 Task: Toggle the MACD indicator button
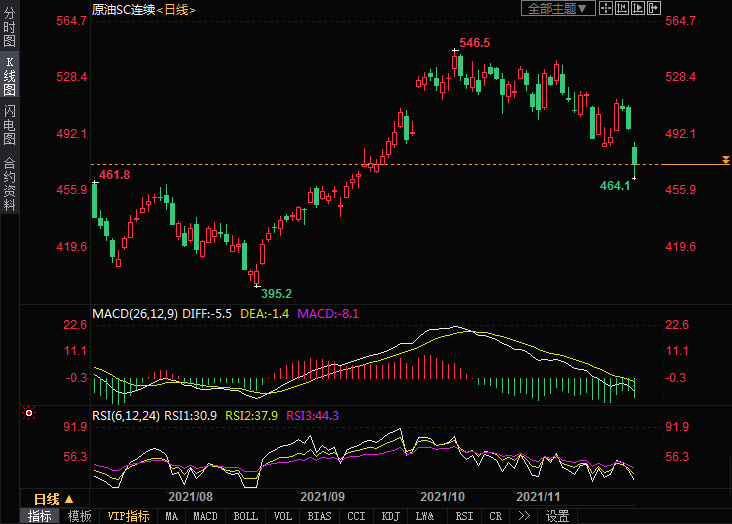point(205,516)
